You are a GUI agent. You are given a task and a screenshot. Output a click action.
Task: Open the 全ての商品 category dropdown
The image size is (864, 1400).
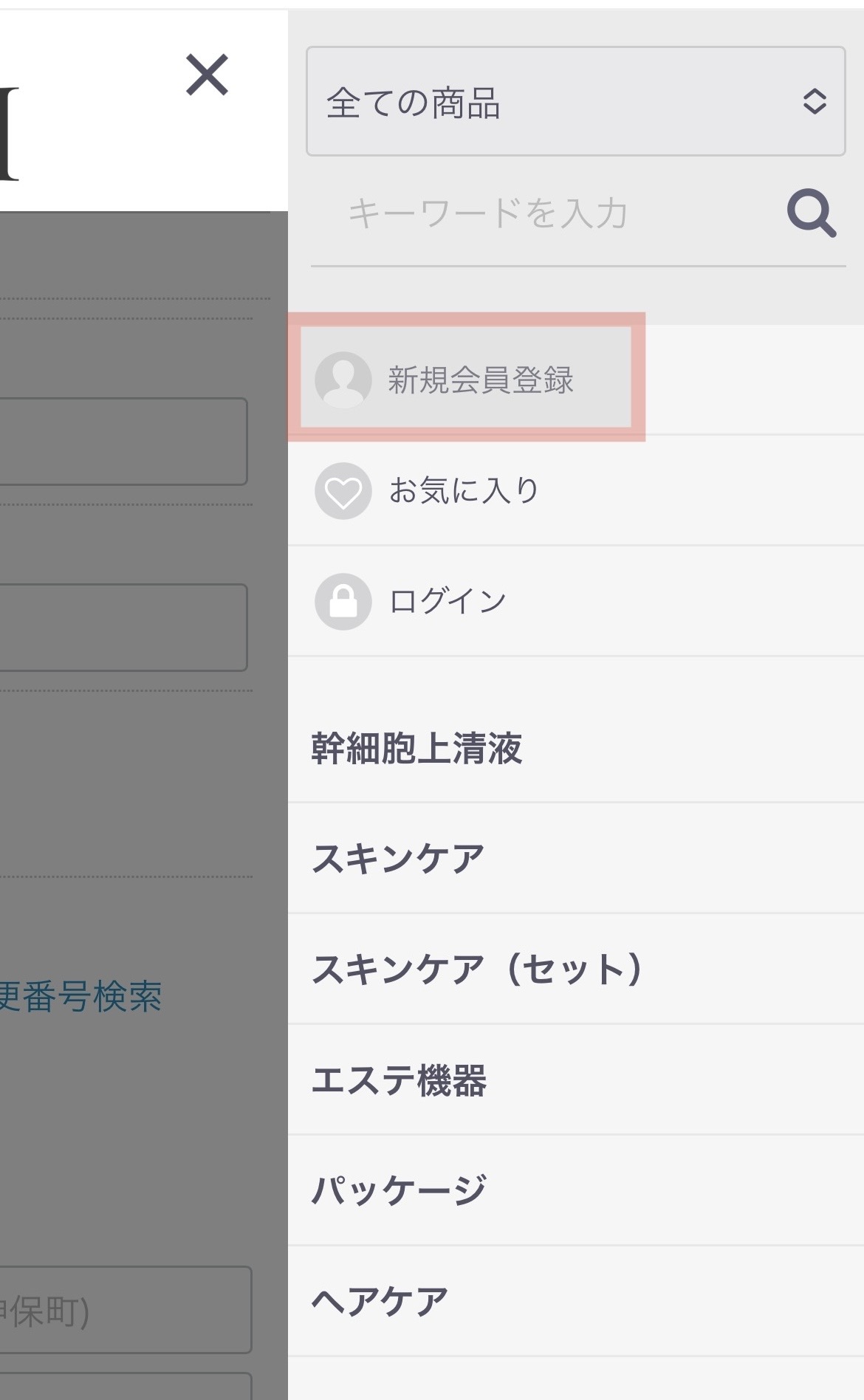click(x=575, y=101)
